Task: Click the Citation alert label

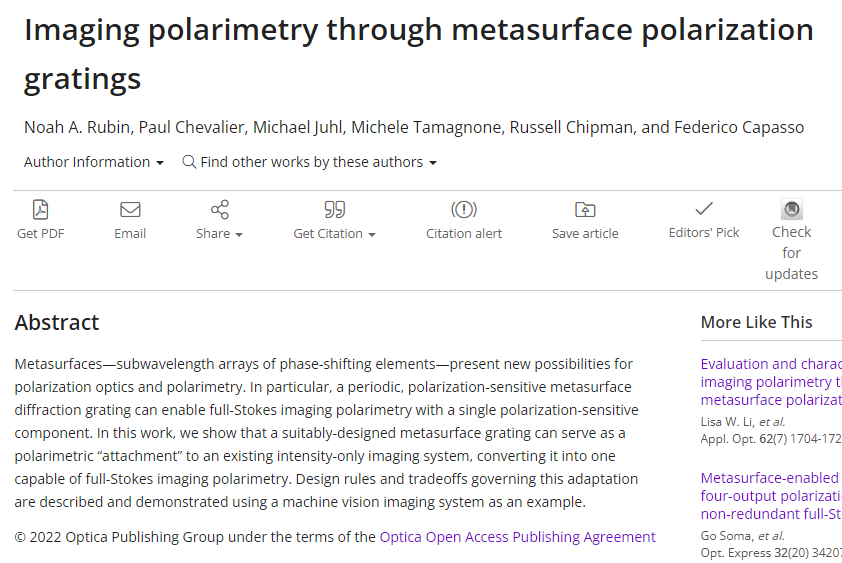Action: pyautogui.click(x=464, y=234)
